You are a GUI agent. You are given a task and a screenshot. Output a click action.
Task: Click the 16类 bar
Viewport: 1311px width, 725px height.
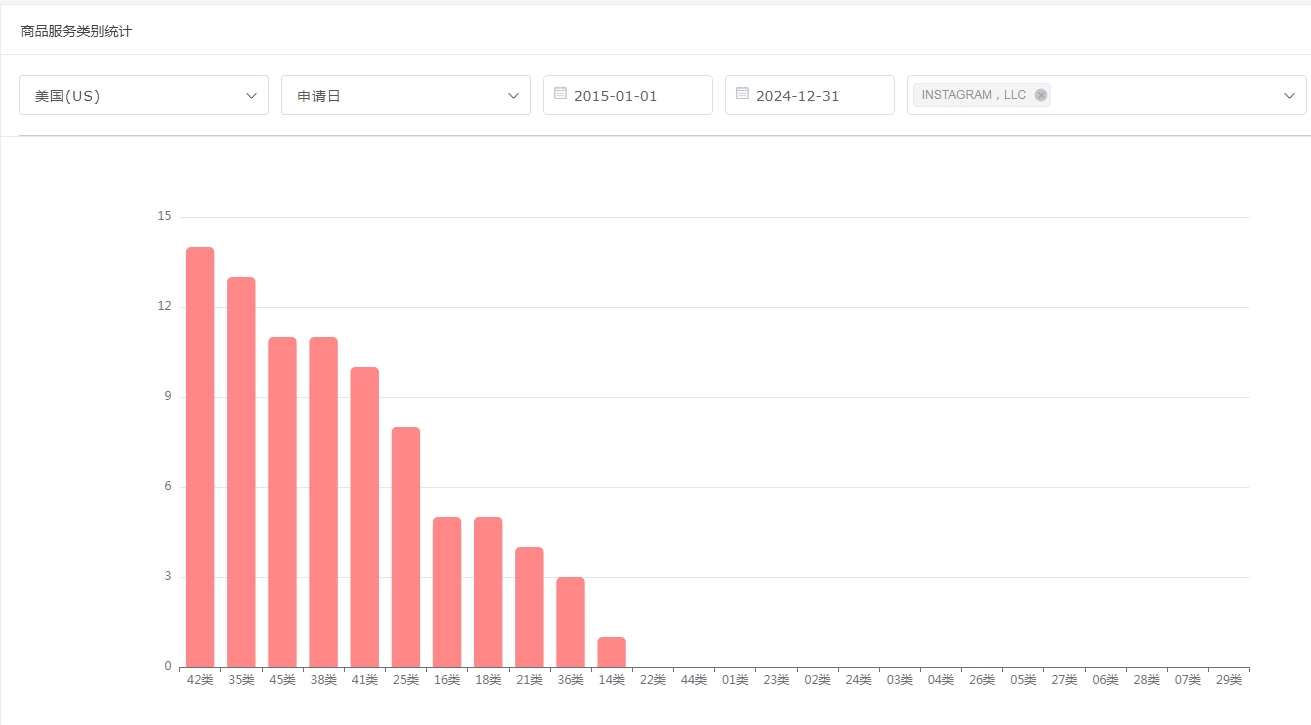(447, 592)
